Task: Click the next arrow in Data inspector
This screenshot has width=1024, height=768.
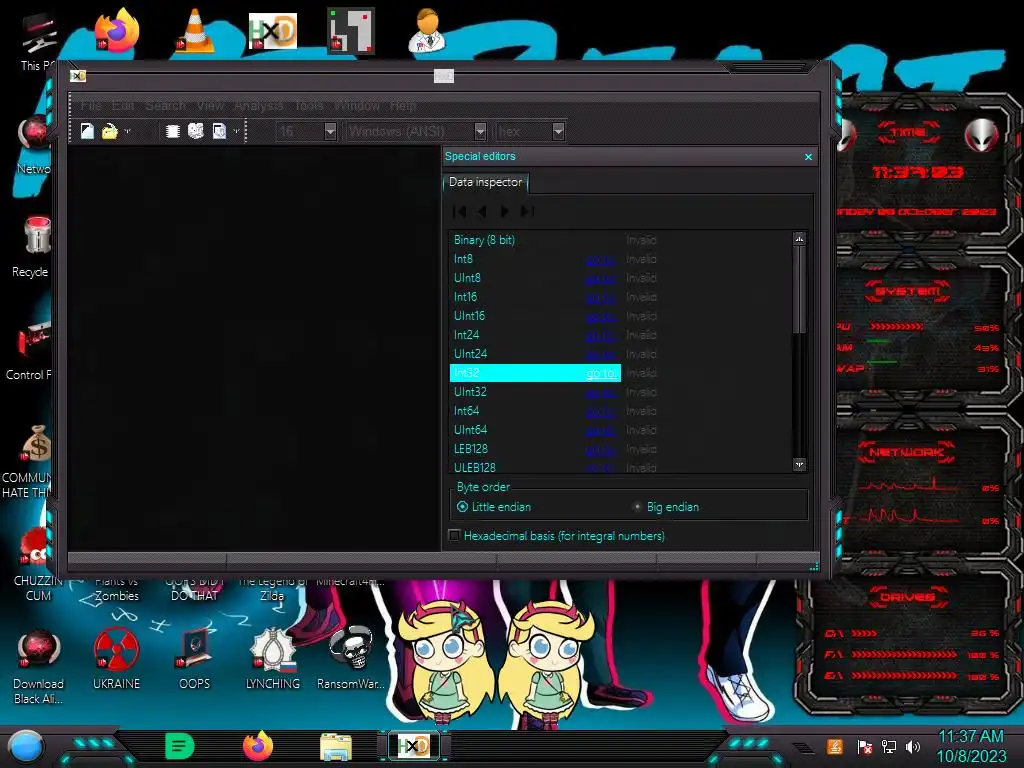Action: 504,211
